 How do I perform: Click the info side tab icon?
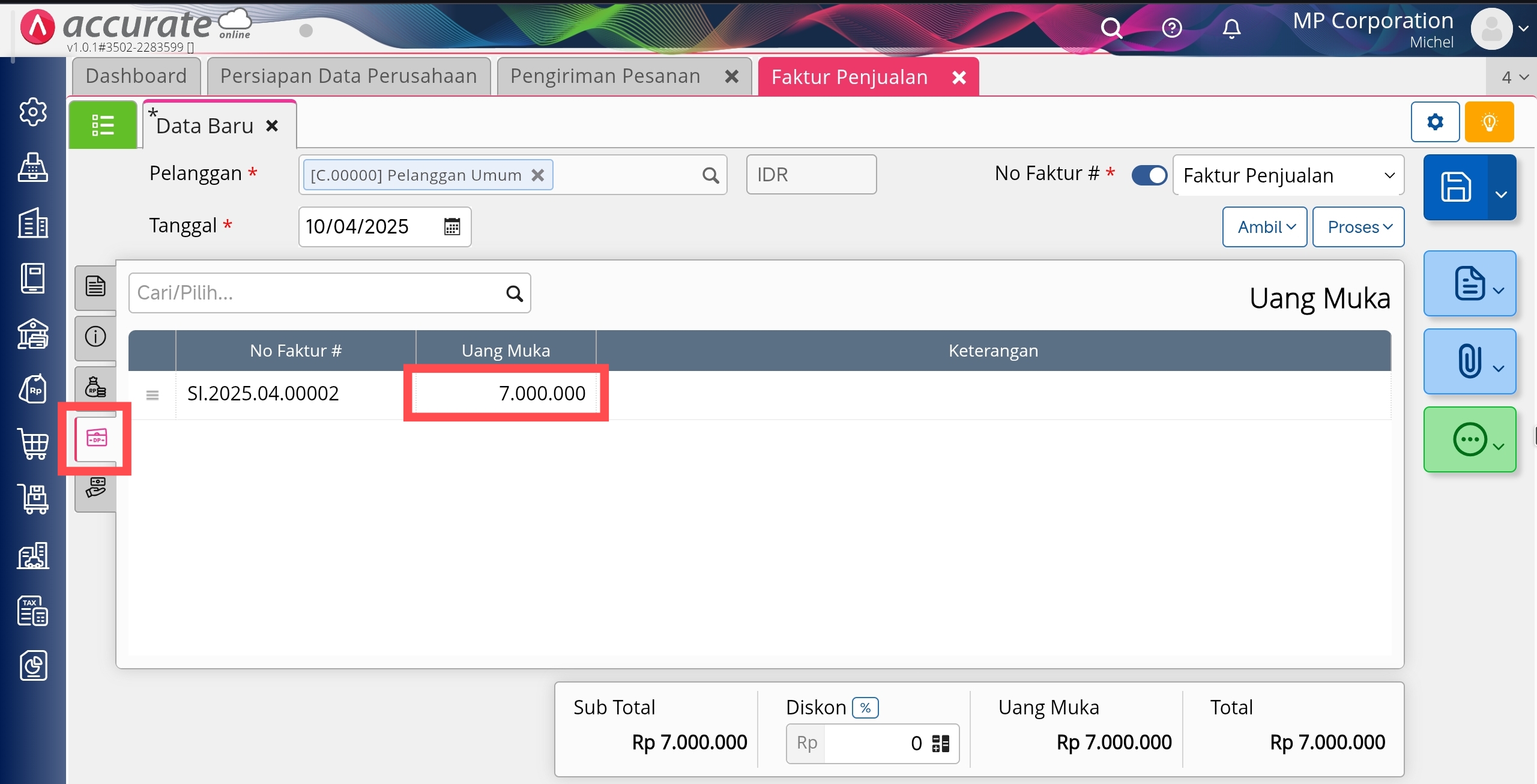click(95, 336)
